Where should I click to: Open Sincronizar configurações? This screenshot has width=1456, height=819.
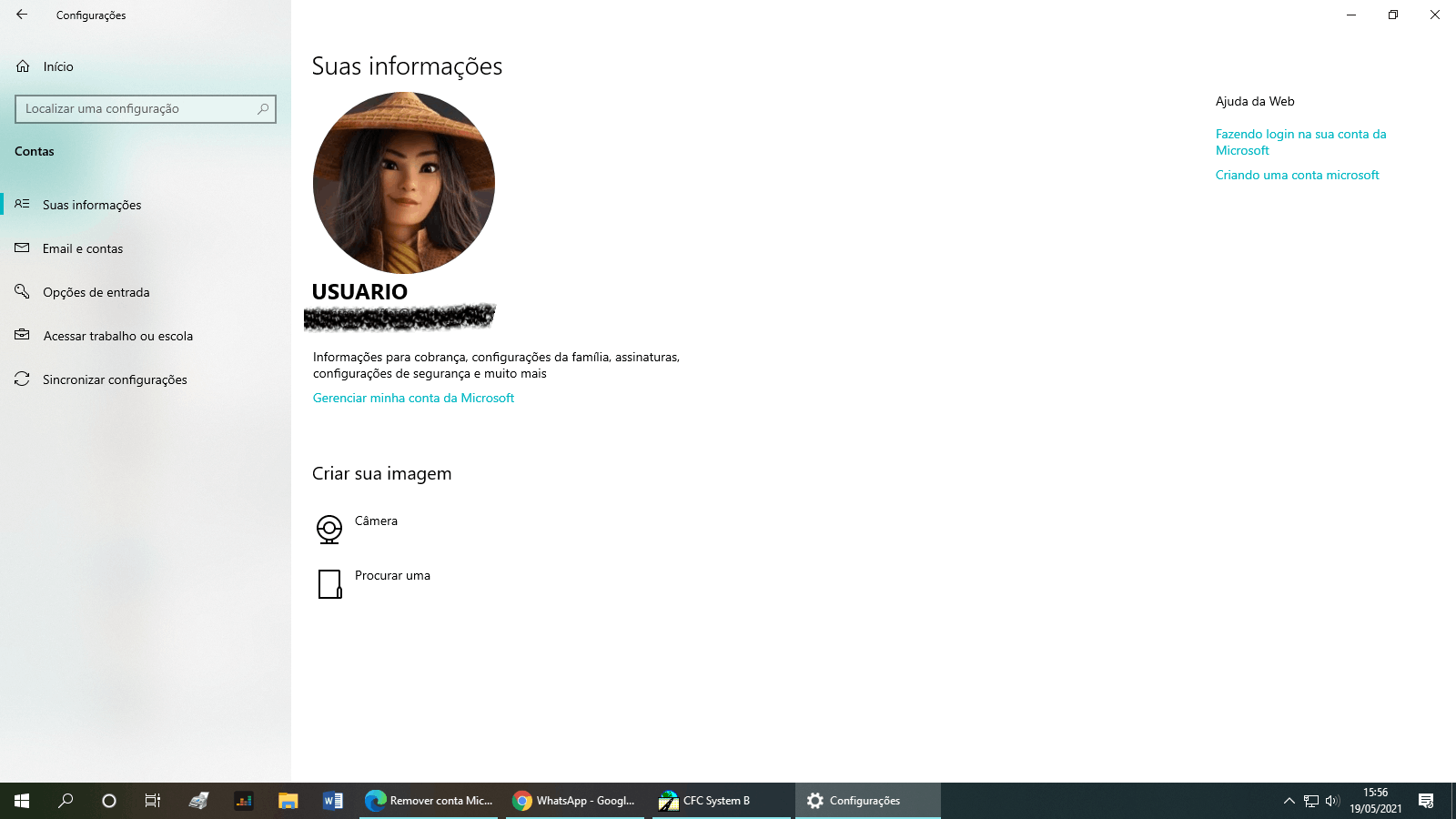(146, 379)
